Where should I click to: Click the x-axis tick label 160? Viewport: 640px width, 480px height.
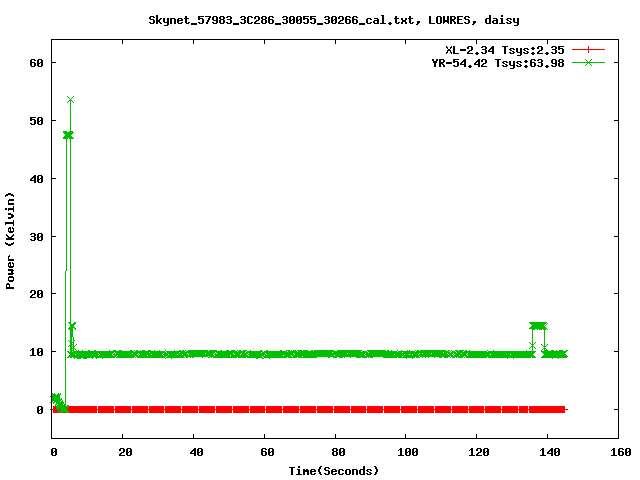[x=621, y=452]
